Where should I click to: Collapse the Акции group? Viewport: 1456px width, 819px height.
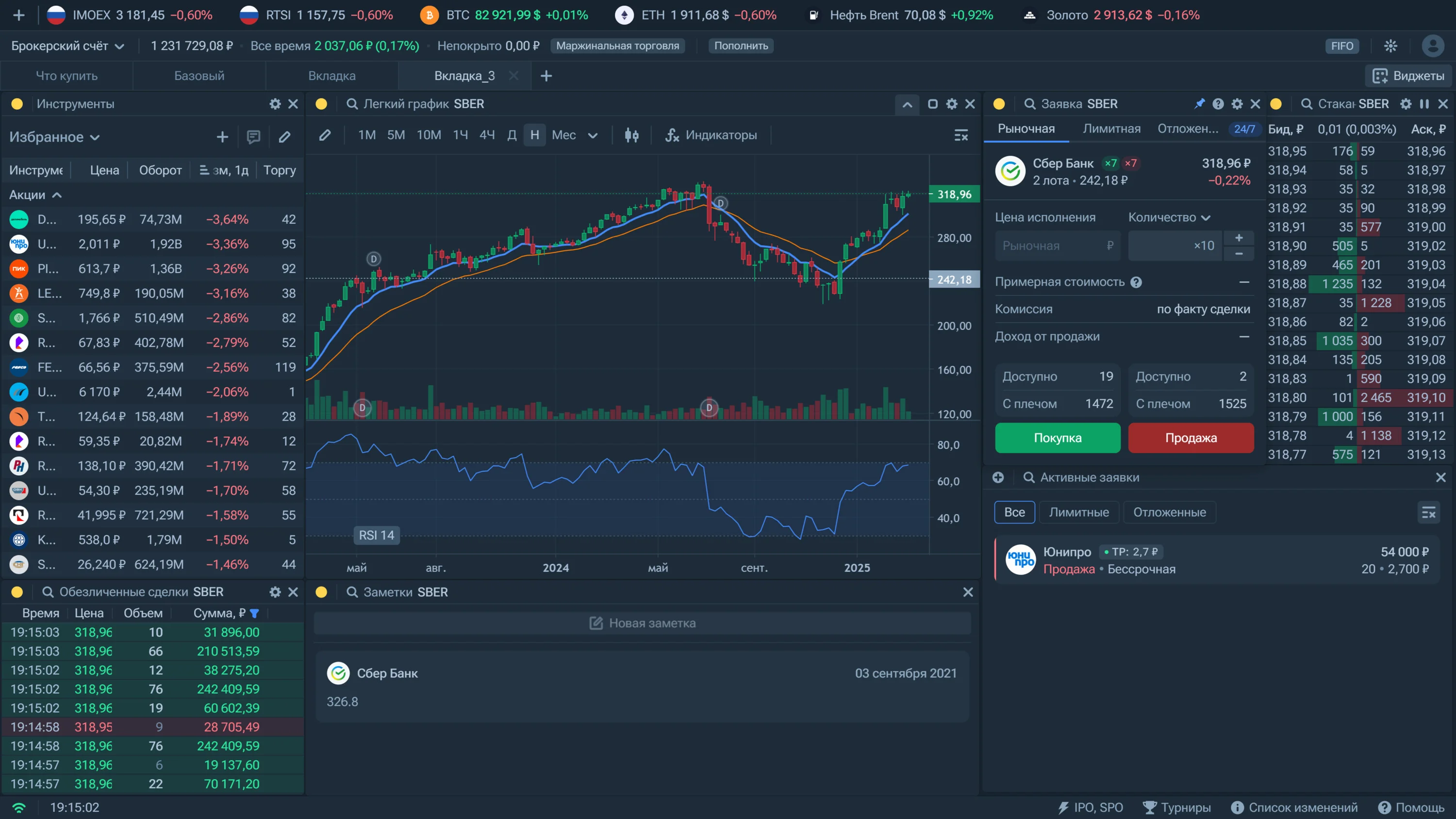point(35,195)
